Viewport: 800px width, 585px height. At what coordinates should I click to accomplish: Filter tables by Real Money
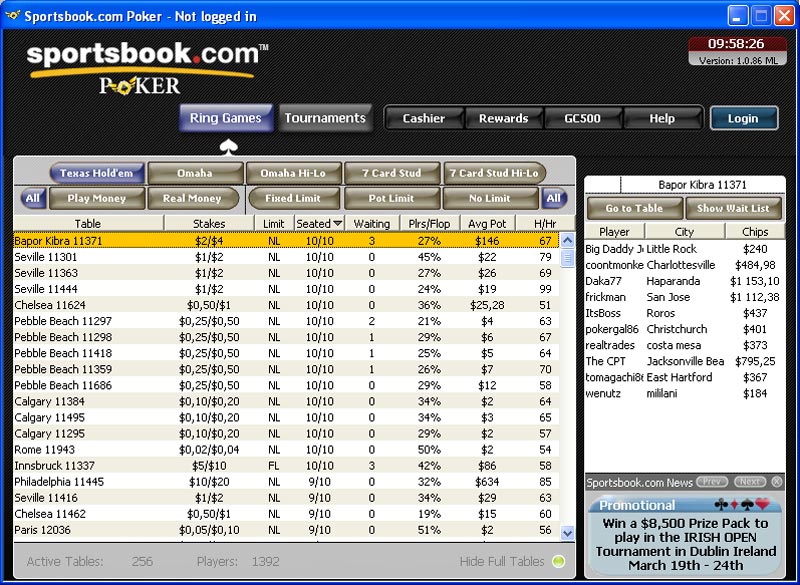coord(192,198)
